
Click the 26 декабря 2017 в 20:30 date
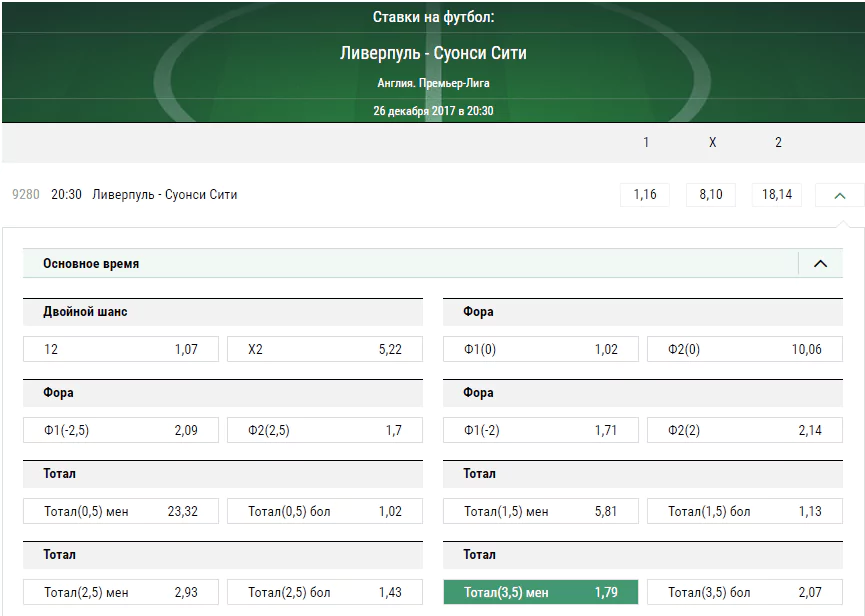pos(433,111)
